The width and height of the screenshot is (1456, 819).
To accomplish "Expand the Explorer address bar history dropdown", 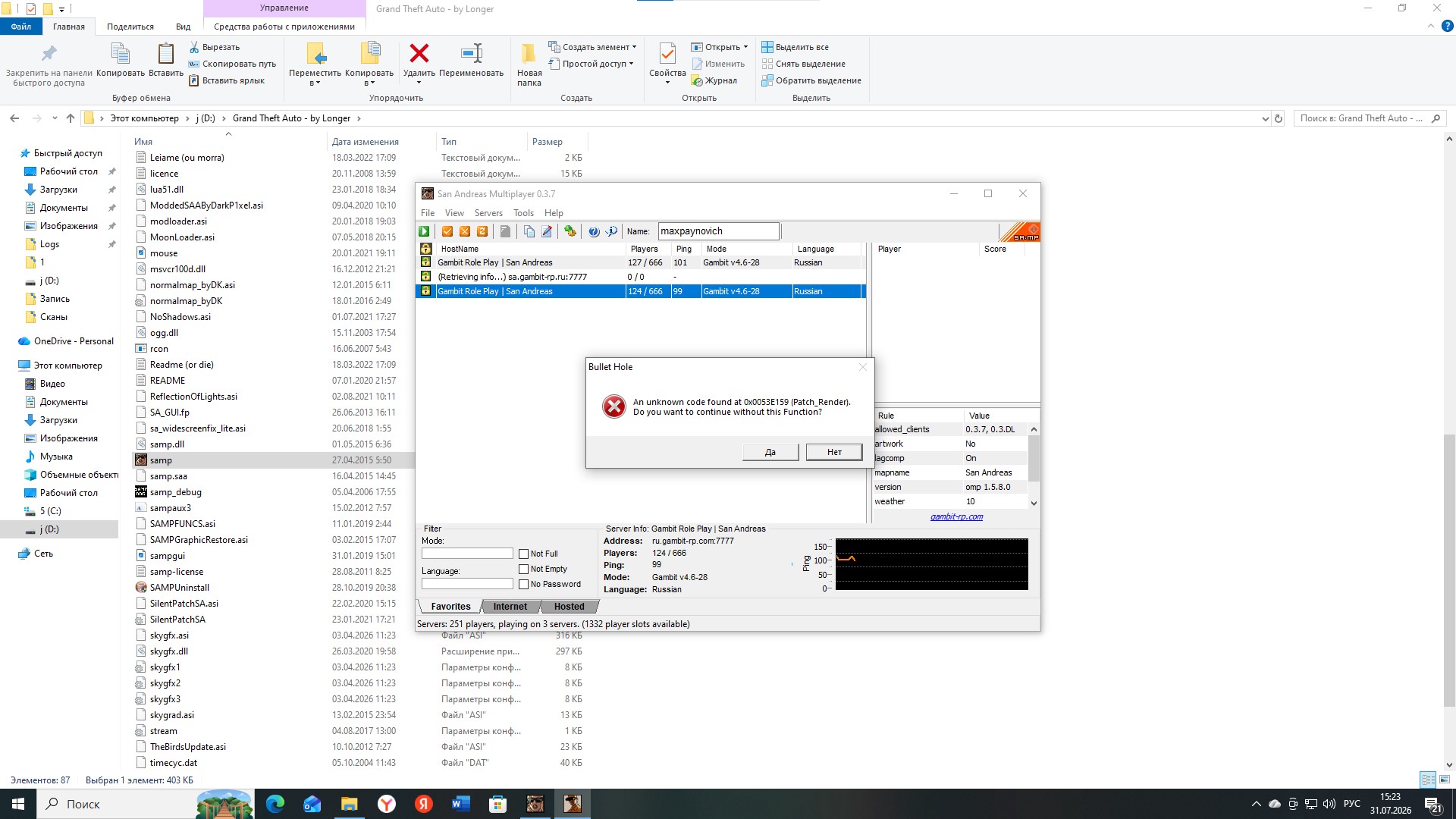I will tap(1265, 118).
